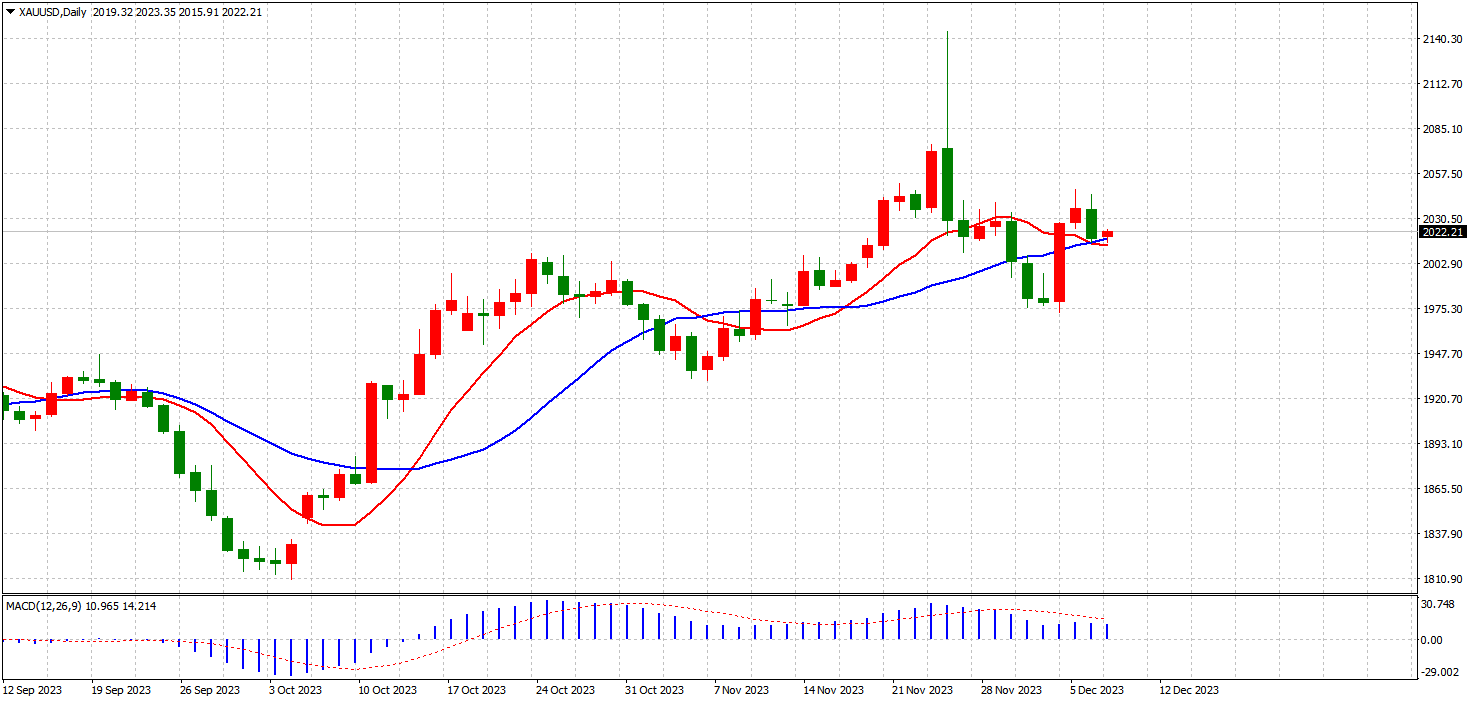This screenshot has height=702, width=1472.
Task: Click the tall green candle with longest upper wick
Action: point(947,184)
